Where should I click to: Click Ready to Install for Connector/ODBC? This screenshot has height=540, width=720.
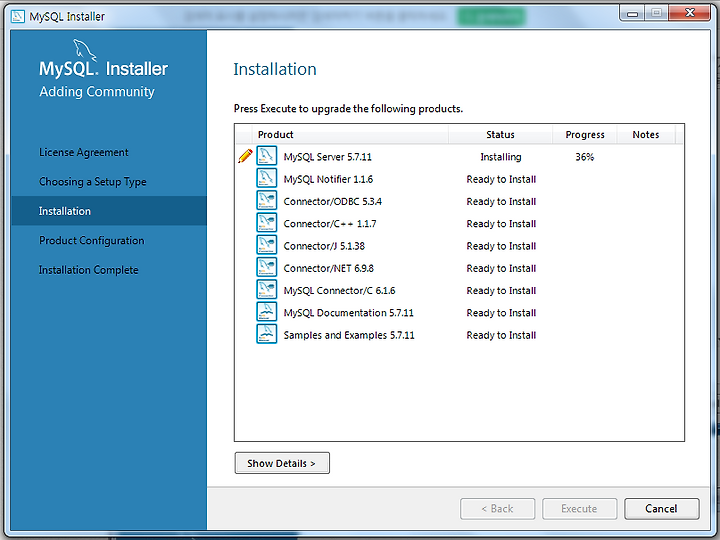(501, 201)
